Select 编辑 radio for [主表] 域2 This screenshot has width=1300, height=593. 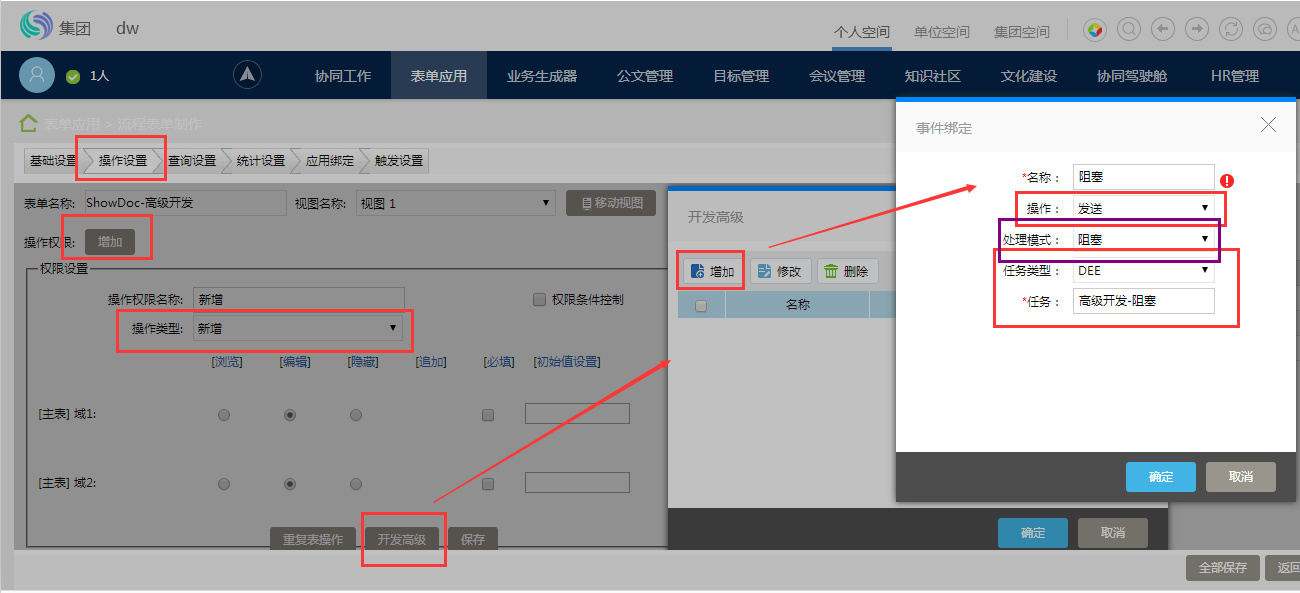coord(290,484)
